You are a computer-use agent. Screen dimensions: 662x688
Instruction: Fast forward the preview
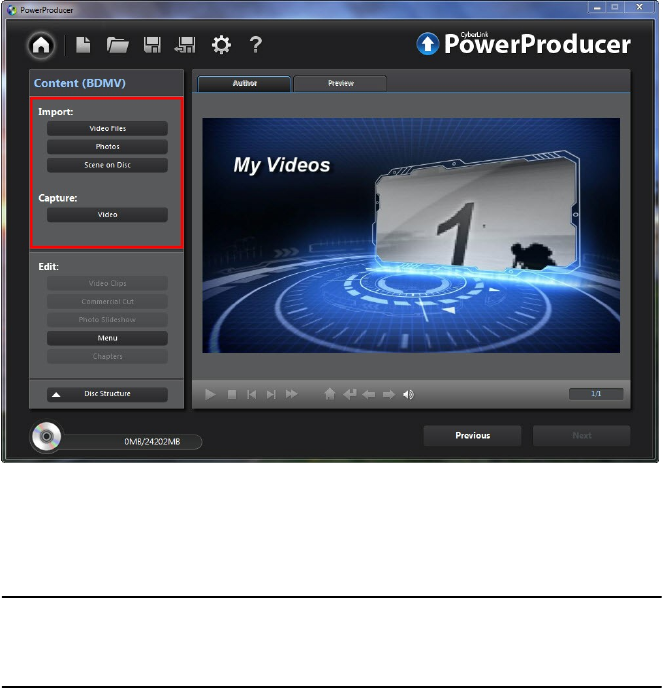pos(291,394)
